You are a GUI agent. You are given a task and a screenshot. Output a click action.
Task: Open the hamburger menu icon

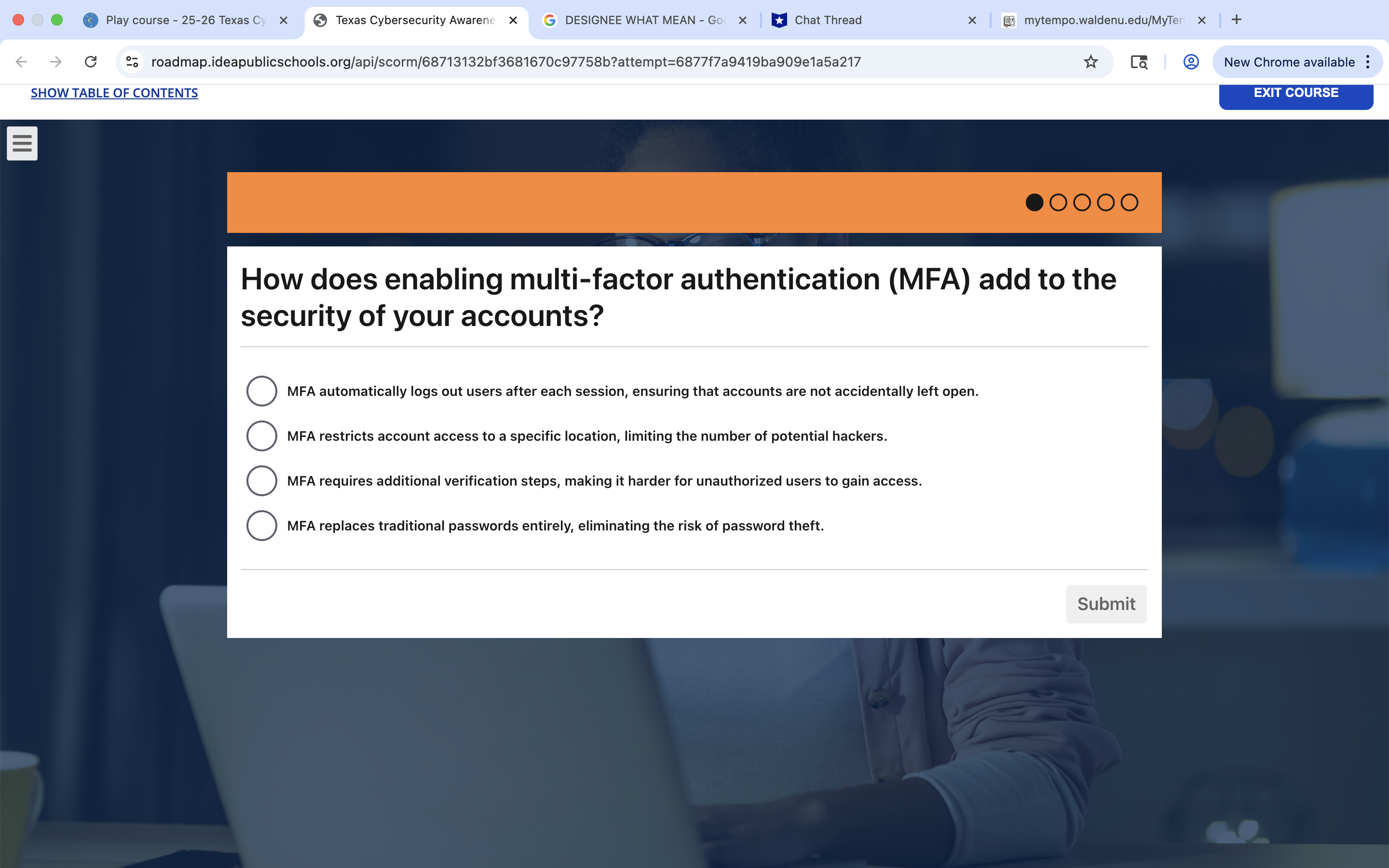[22, 143]
